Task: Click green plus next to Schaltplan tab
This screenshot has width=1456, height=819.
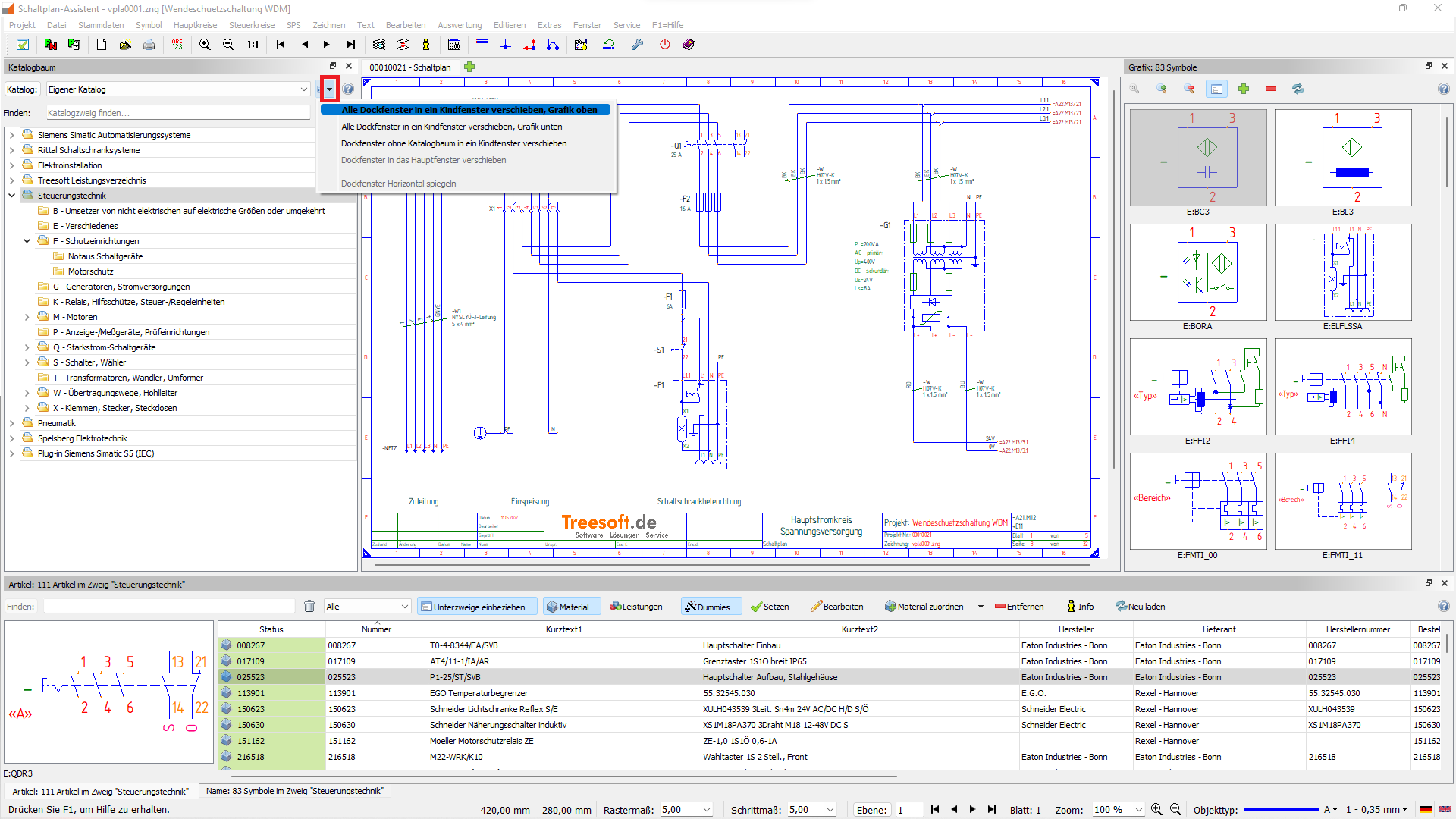Action: coord(470,67)
